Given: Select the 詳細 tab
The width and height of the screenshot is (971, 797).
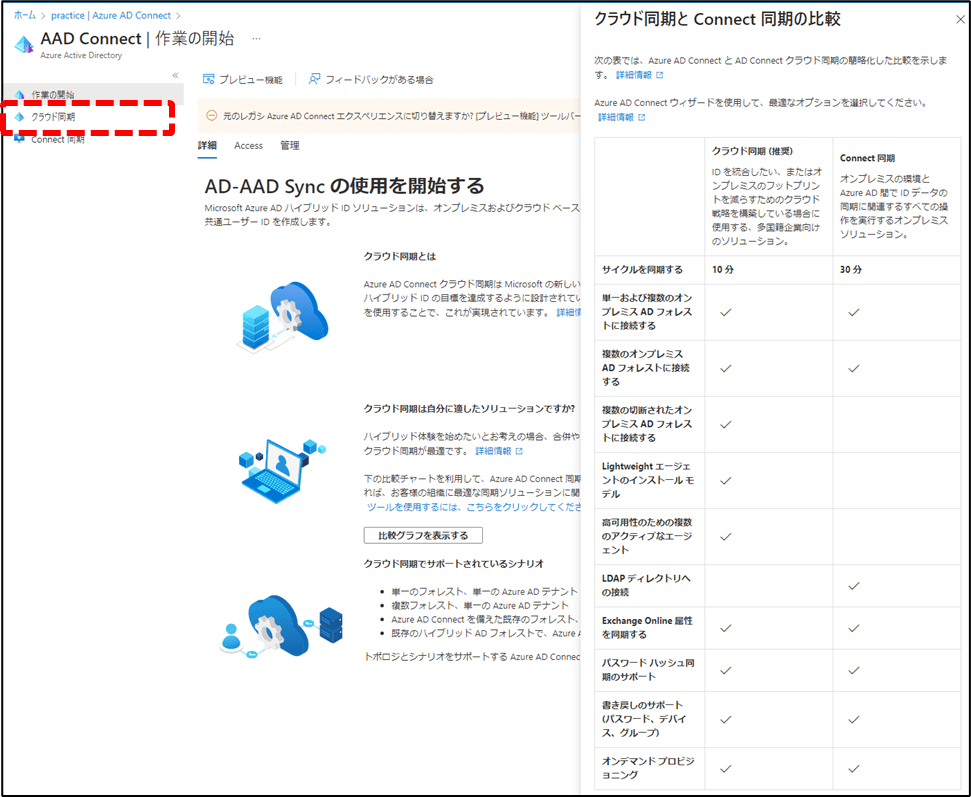Looking at the screenshot, I should click(x=207, y=146).
